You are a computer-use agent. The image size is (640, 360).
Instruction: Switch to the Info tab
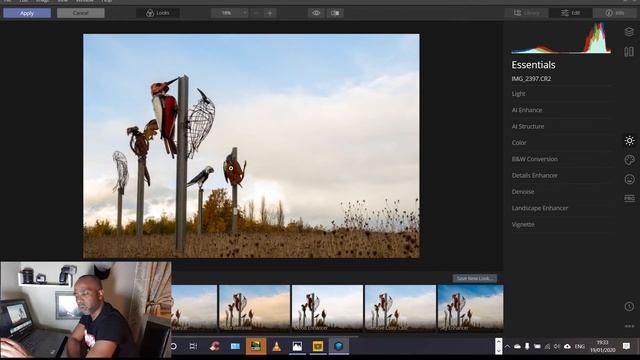[615, 13]
